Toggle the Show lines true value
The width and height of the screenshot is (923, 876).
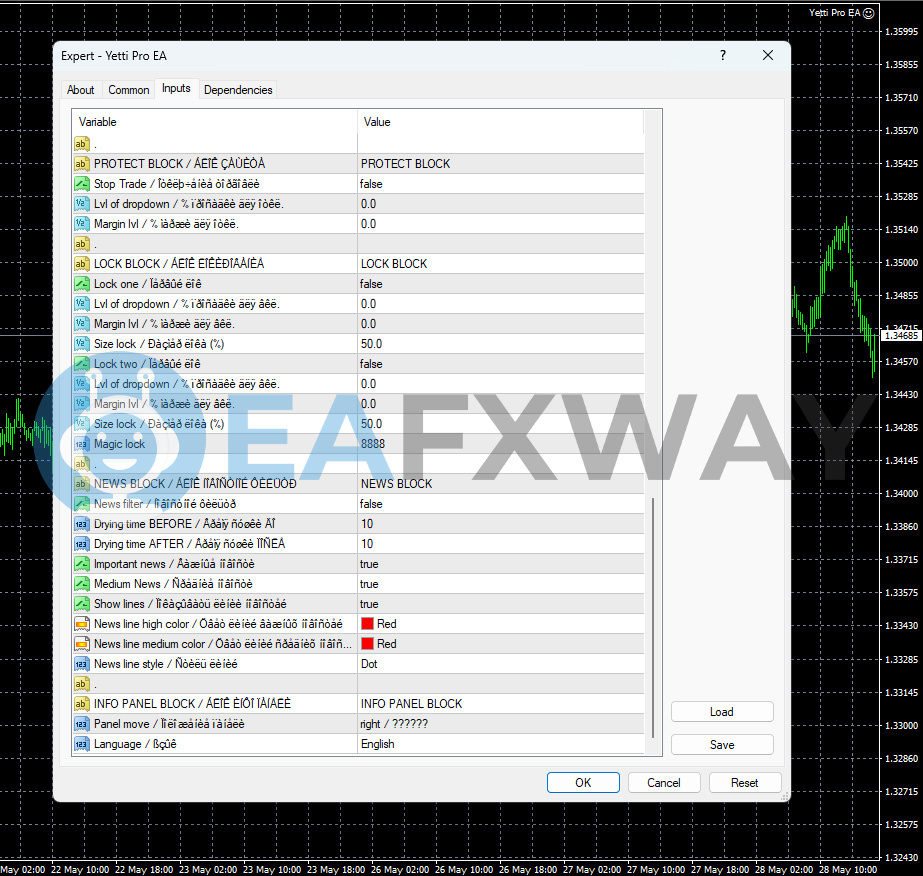[500, 604]
